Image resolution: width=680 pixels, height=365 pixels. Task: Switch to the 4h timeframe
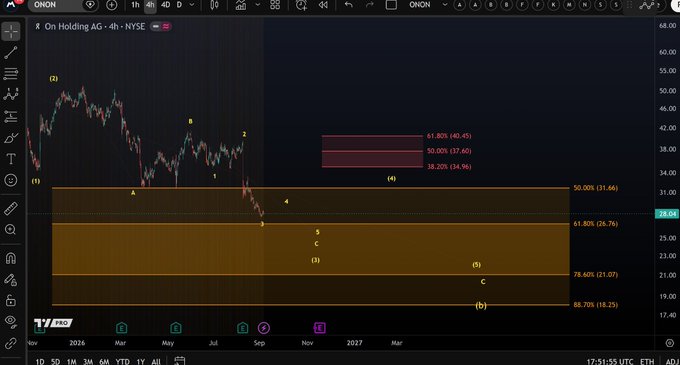coord(150,5)
